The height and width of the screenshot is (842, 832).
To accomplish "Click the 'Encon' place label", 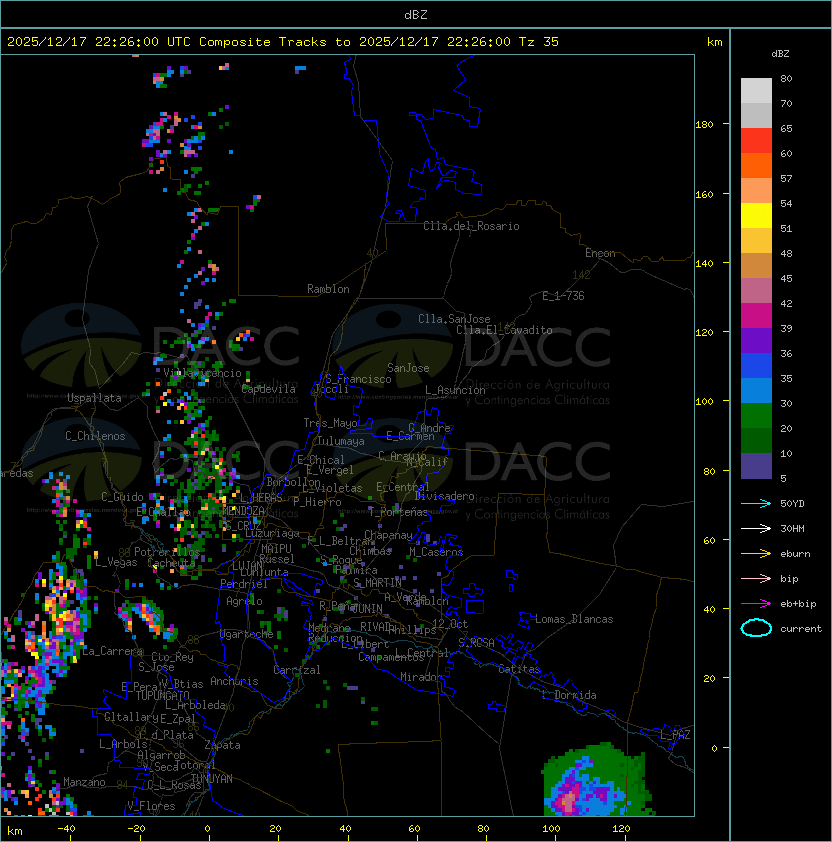I will [600, 253].
